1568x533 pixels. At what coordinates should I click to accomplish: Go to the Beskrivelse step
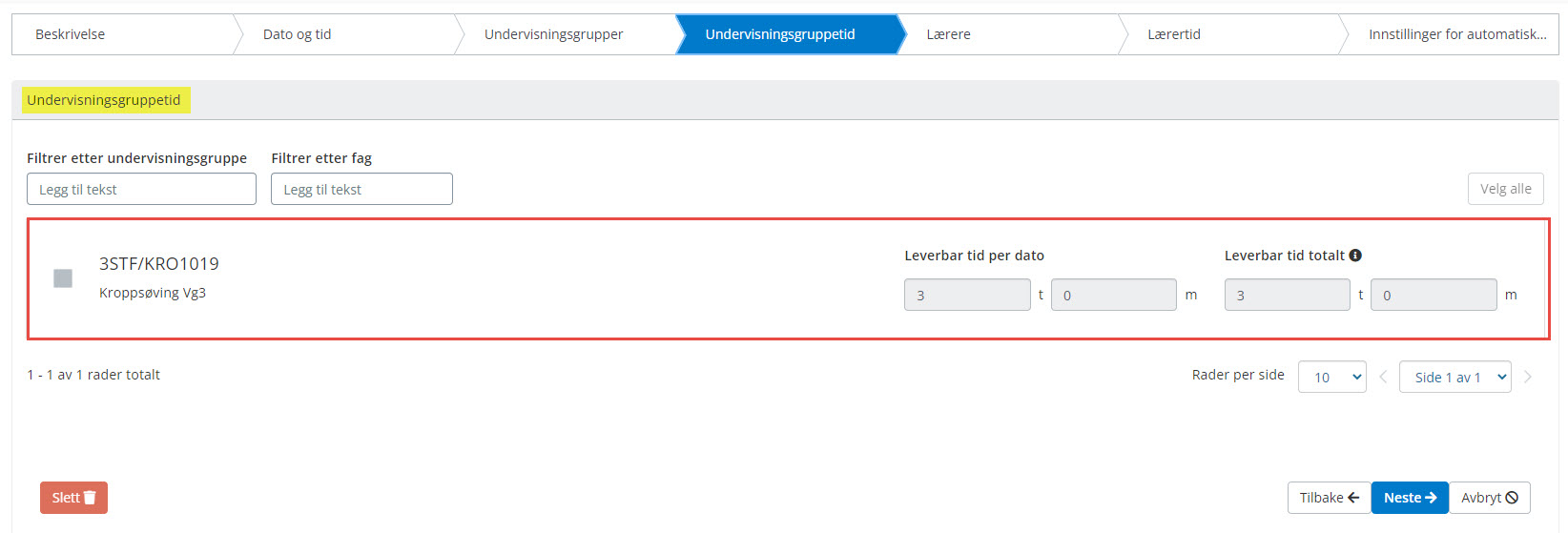(x=122, y=34)
